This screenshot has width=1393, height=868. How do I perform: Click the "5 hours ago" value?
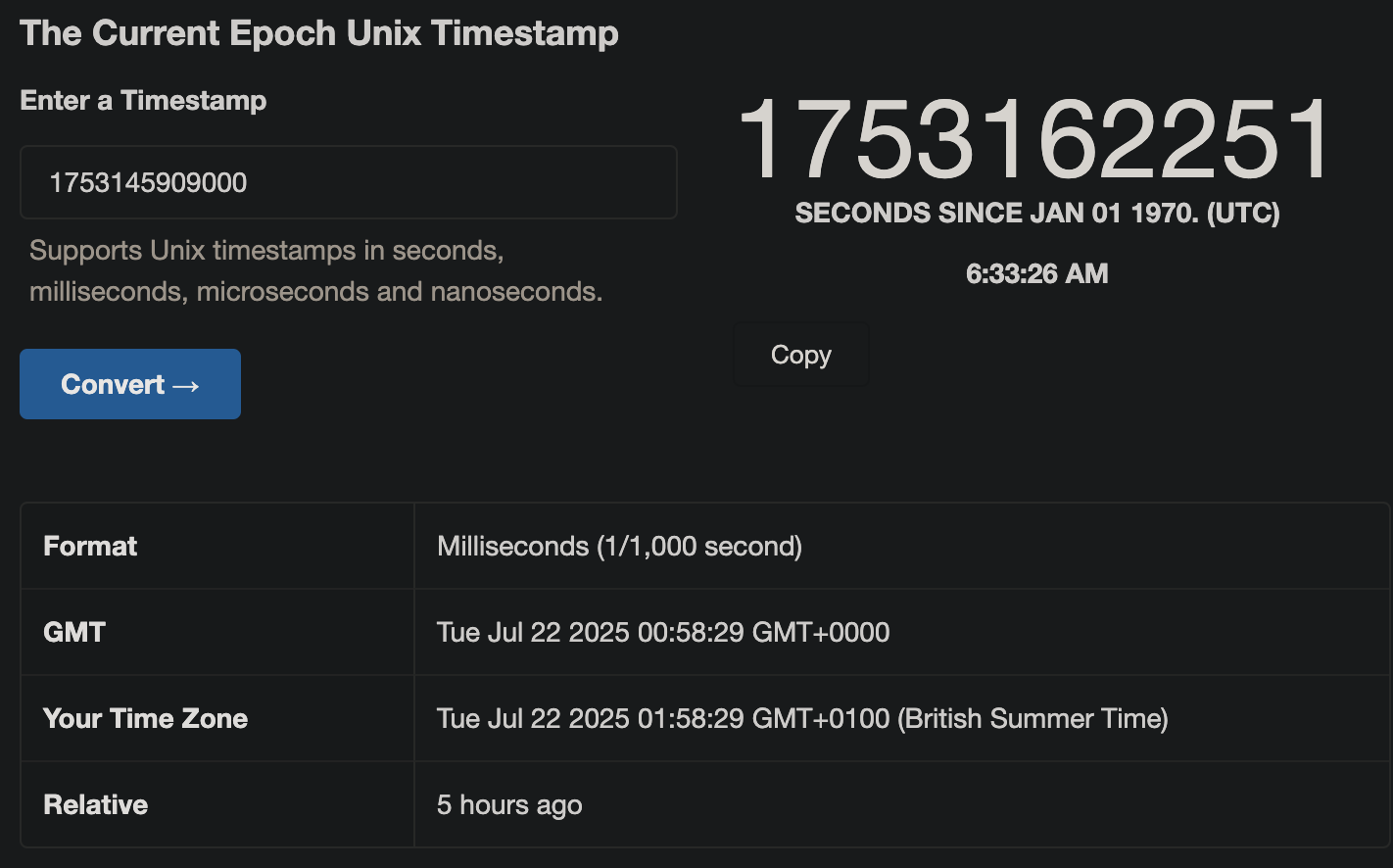coord(509,804)
